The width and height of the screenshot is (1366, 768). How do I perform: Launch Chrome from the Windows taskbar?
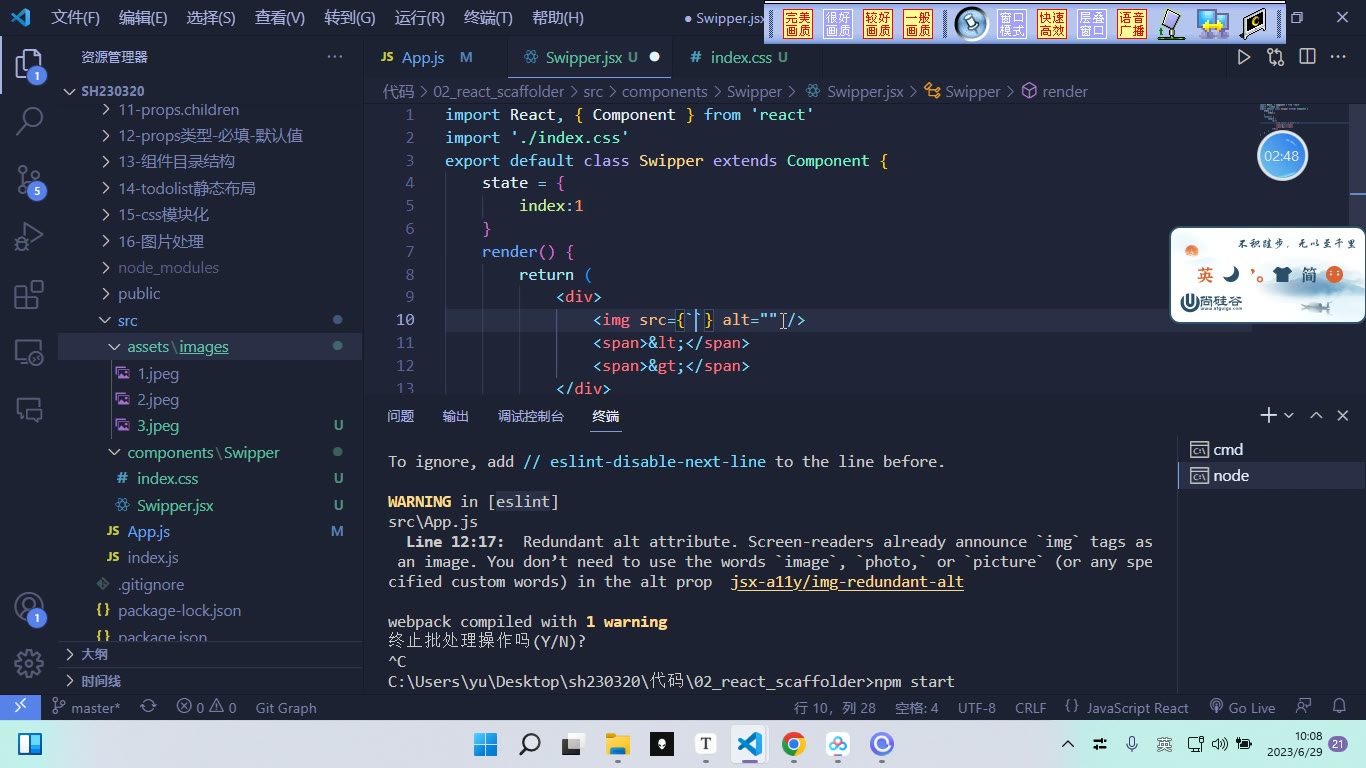click(x=793, y=744)
